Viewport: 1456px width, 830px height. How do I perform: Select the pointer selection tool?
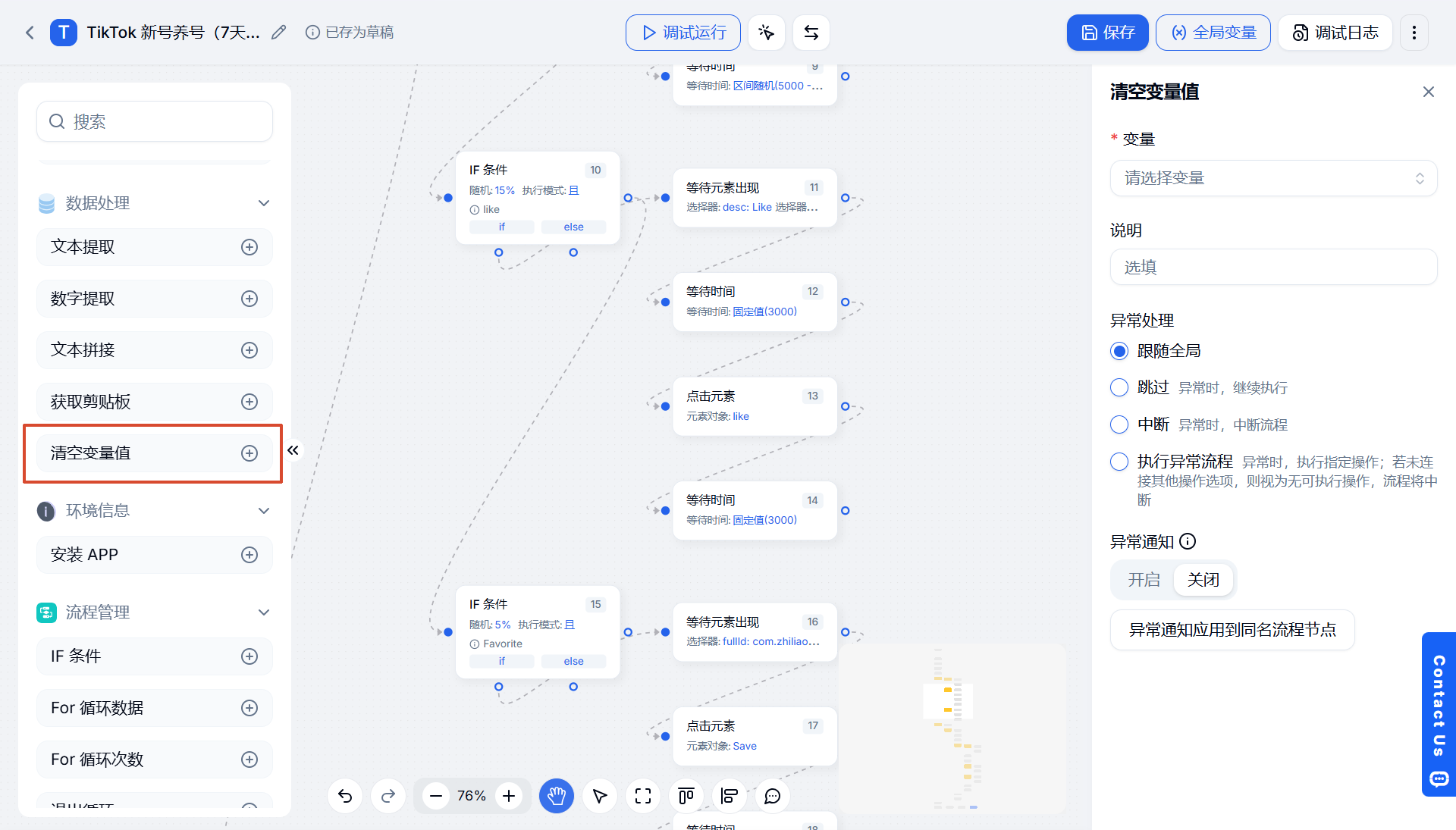click(600, 796)
